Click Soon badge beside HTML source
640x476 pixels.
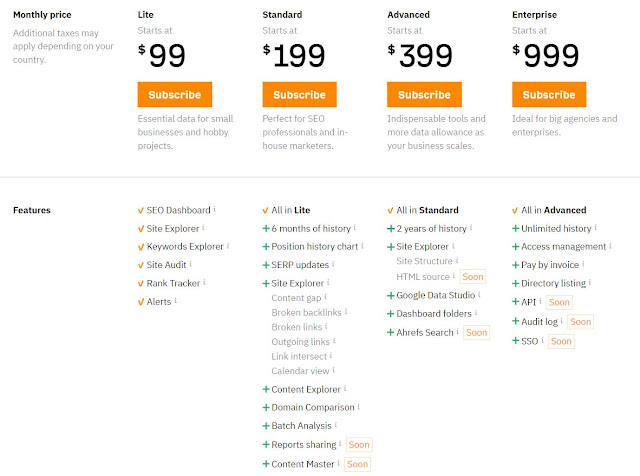(473, 277)
